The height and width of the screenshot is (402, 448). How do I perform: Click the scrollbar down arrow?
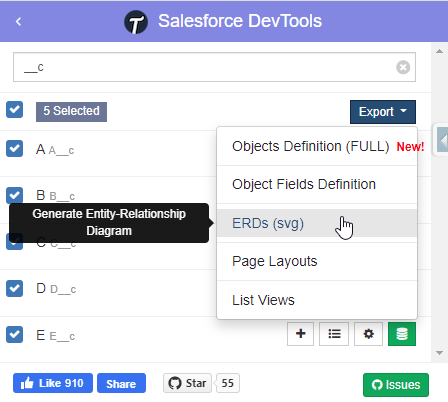tap(439, 353)
